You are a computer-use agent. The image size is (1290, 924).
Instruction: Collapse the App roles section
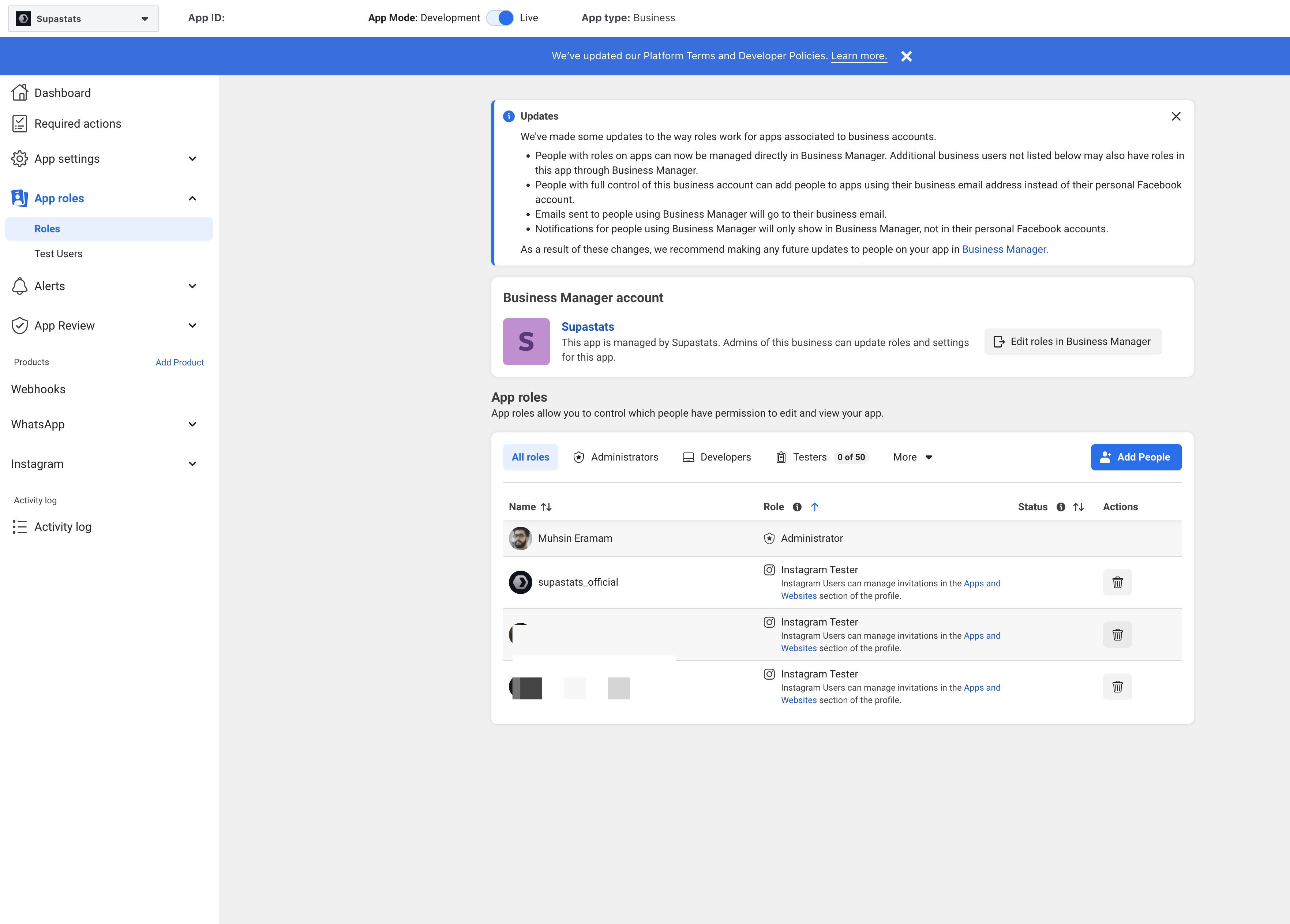point(192,199)
